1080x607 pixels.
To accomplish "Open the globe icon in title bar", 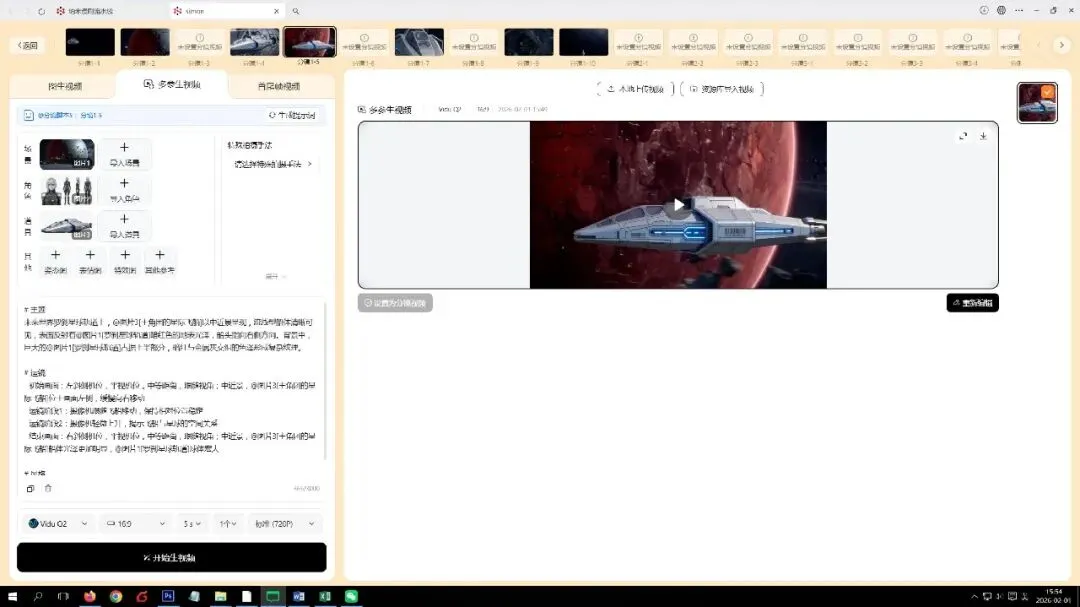I will point(1001,10).
